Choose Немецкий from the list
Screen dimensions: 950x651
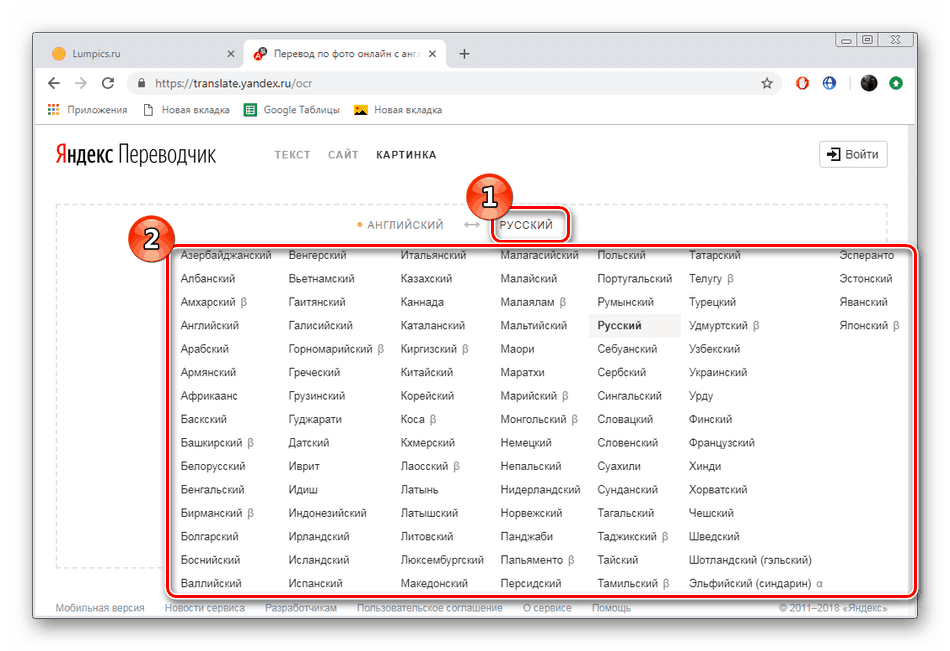pyautogui.click(x=526, y=442)
